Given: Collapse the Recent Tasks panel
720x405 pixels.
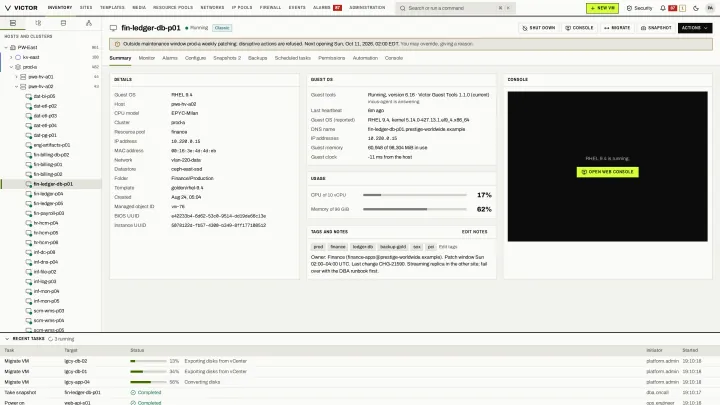Looking at the screenshot, I should (7, 339).
